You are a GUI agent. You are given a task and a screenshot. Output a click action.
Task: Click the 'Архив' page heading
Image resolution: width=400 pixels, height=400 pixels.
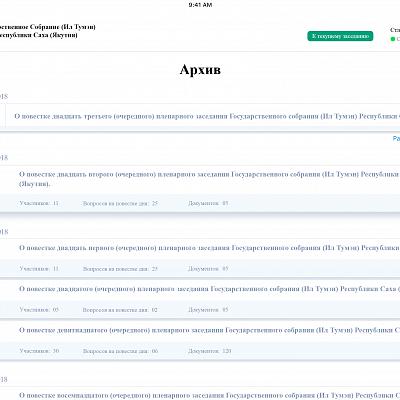point(200,70)
